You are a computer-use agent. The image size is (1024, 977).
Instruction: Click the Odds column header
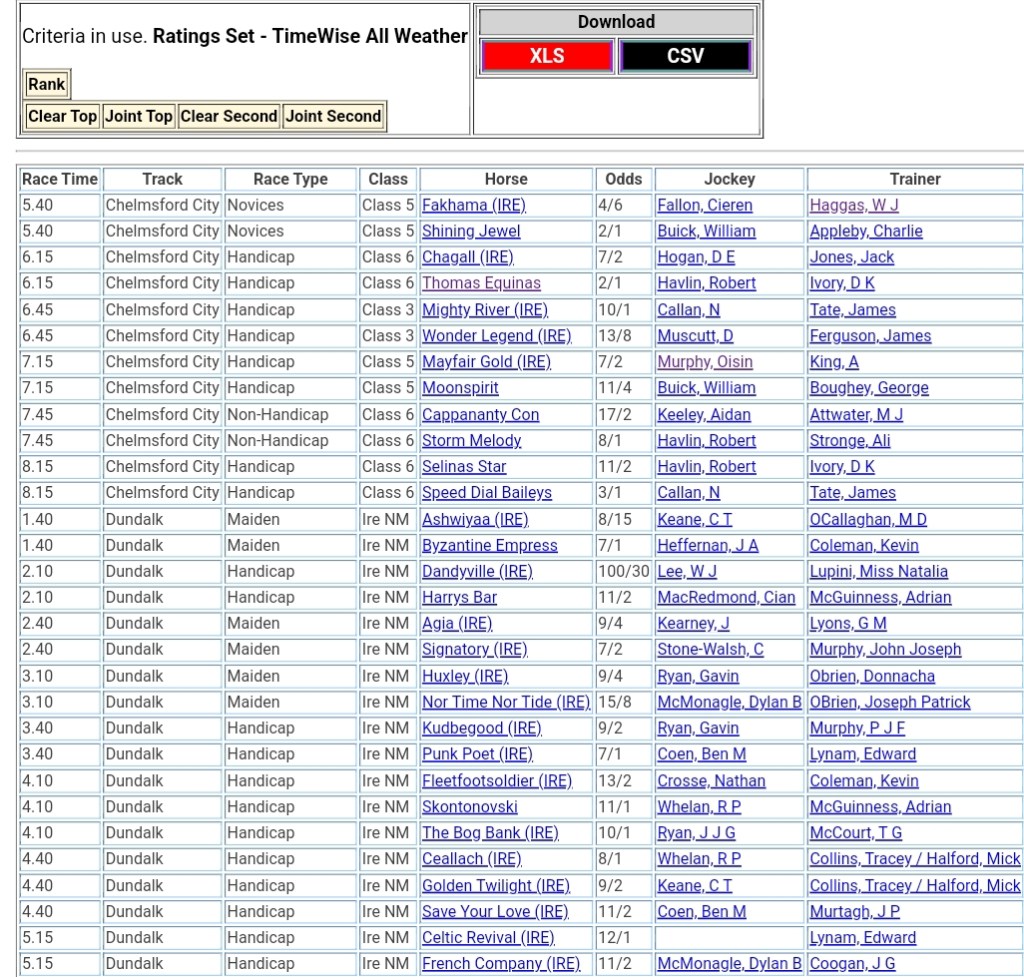point(624,179)
